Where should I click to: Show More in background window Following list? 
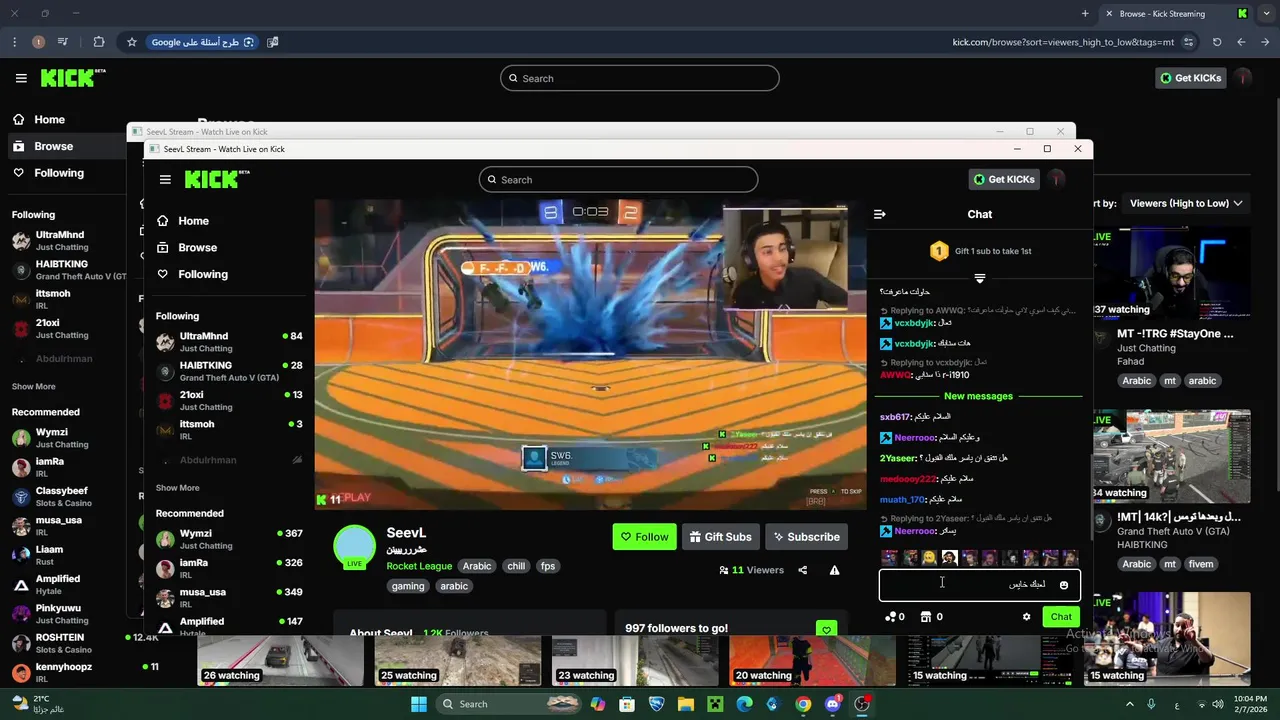click(33, 387)
